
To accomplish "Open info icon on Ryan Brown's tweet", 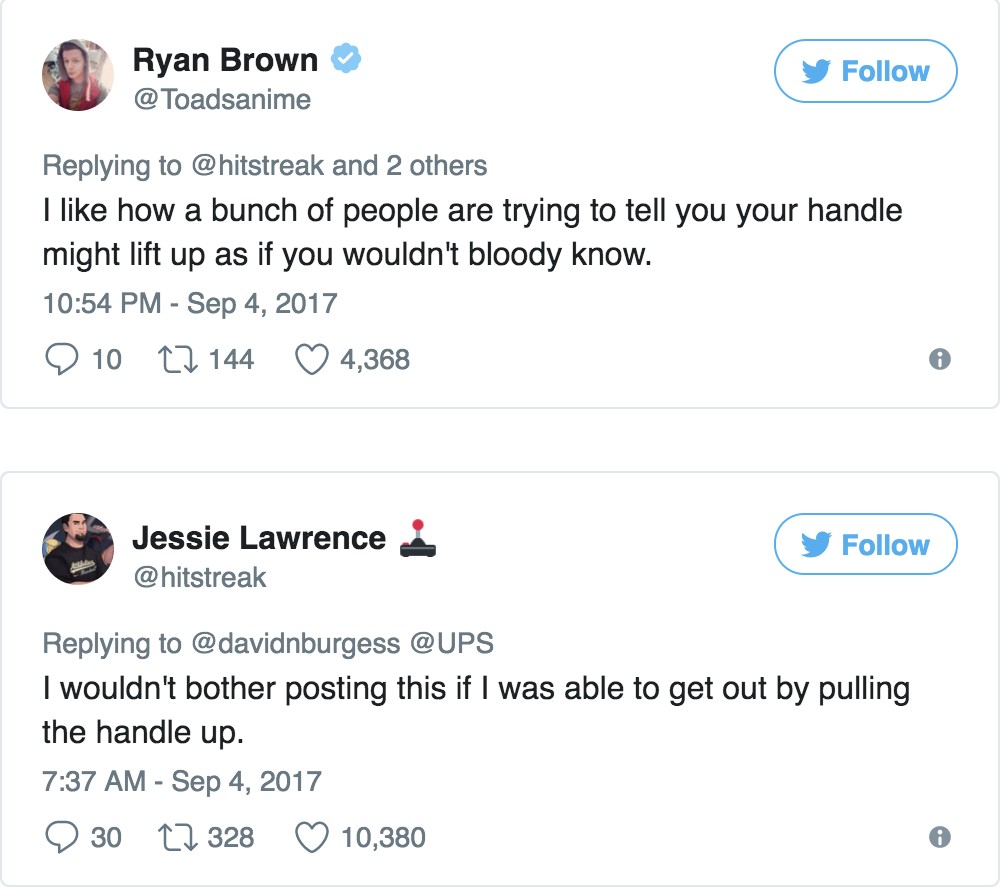I will 939,360.
